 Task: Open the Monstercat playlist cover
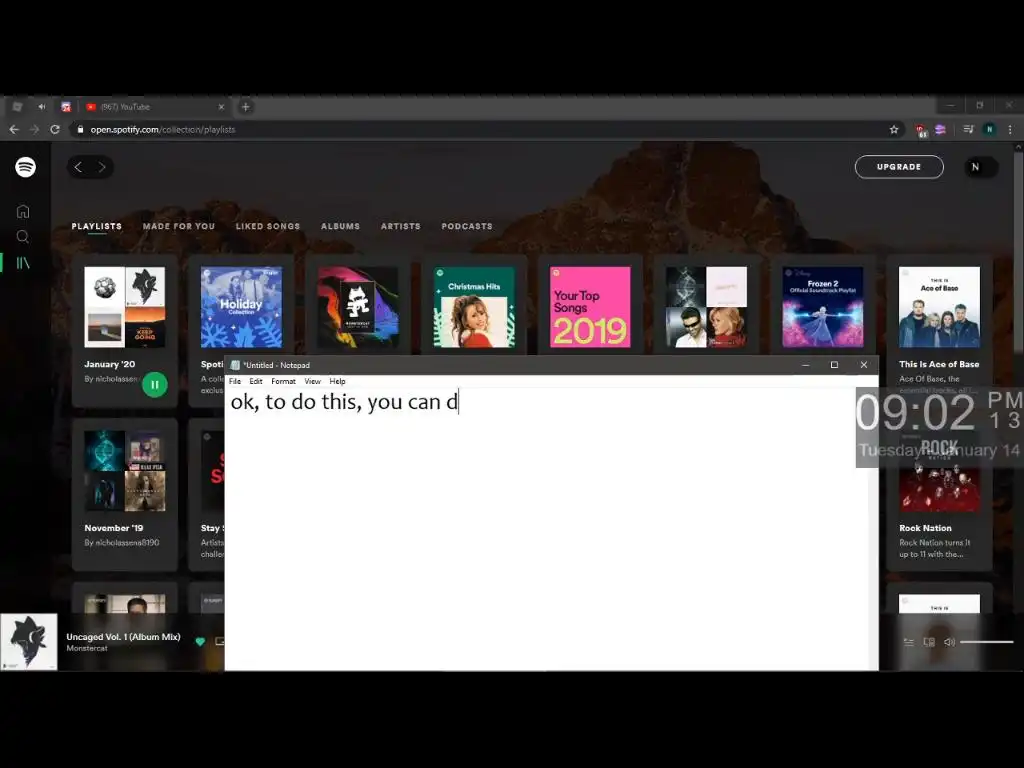tap(358, 307)
